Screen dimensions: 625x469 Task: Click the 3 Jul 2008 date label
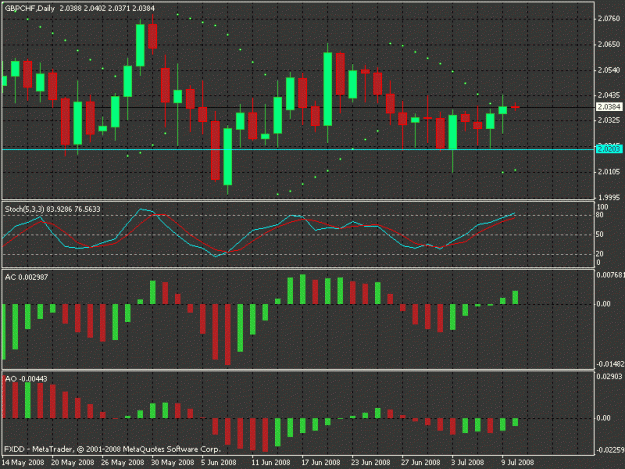point(468,463)
